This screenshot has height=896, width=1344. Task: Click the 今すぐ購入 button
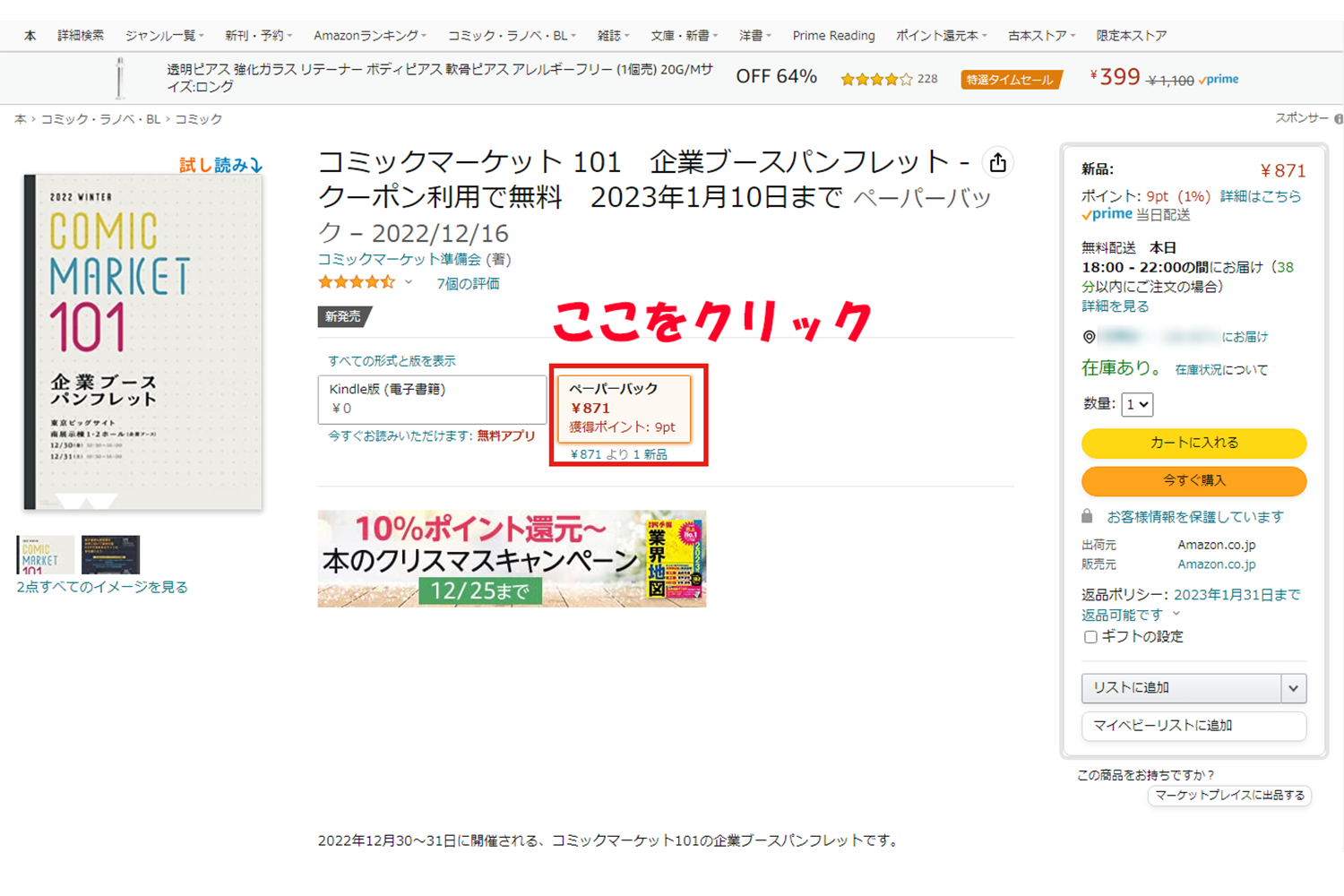[x=1193, y=481]
